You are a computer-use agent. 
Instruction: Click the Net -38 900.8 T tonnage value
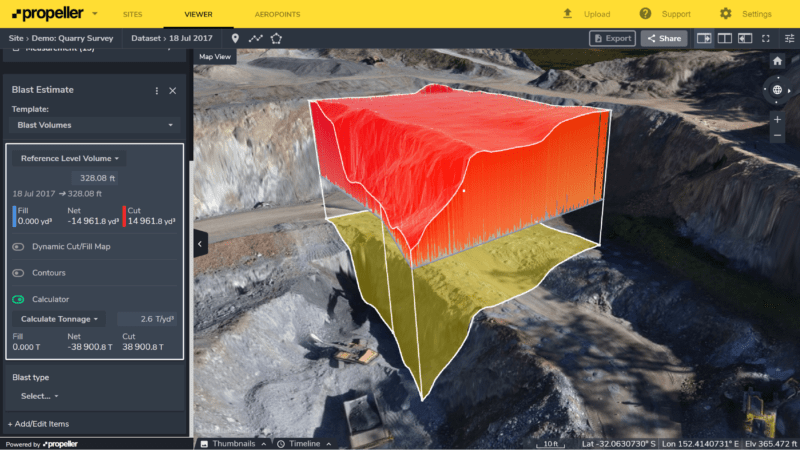click(90, 347)
